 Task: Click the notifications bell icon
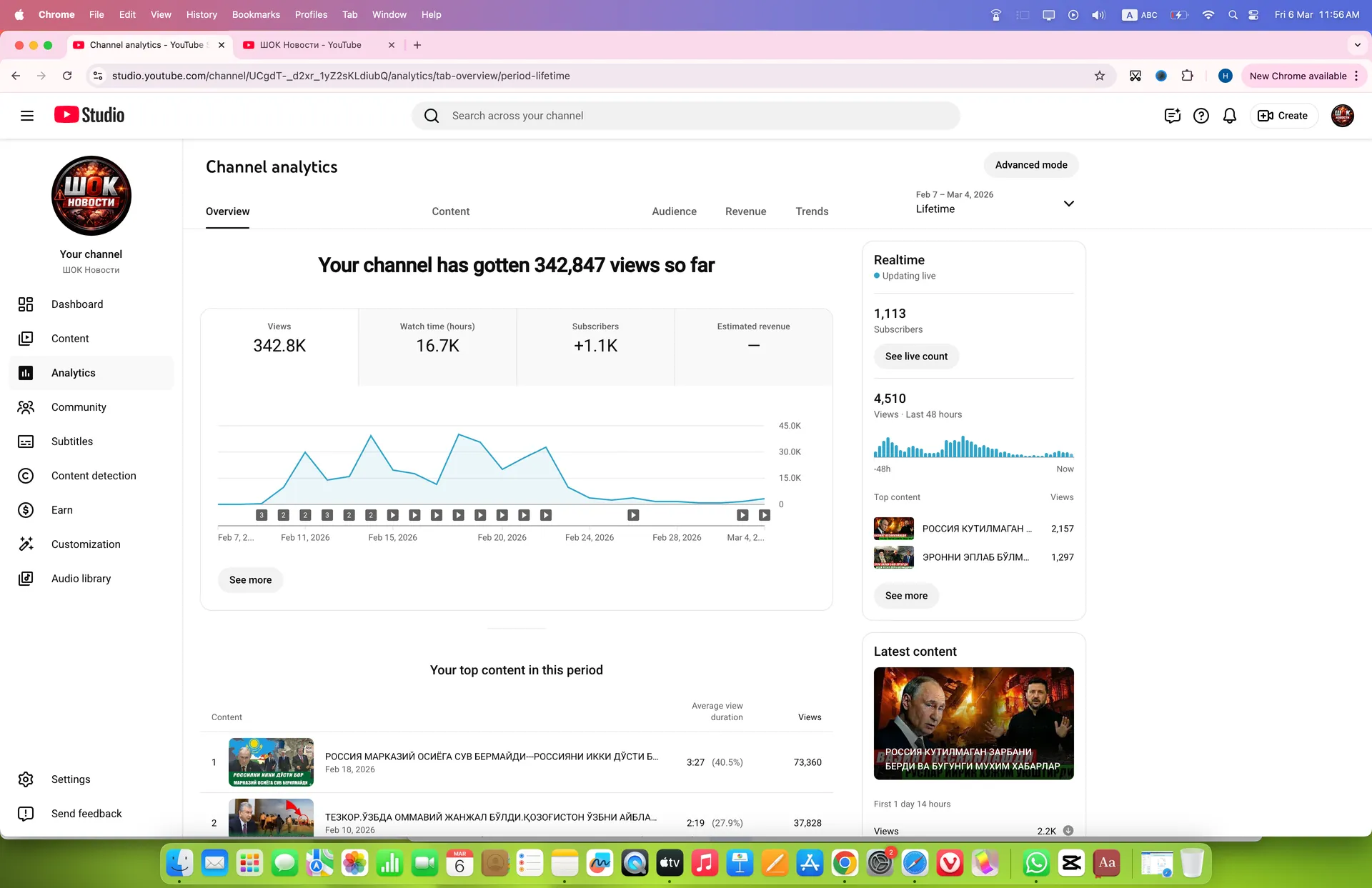tap(1230, 116)
